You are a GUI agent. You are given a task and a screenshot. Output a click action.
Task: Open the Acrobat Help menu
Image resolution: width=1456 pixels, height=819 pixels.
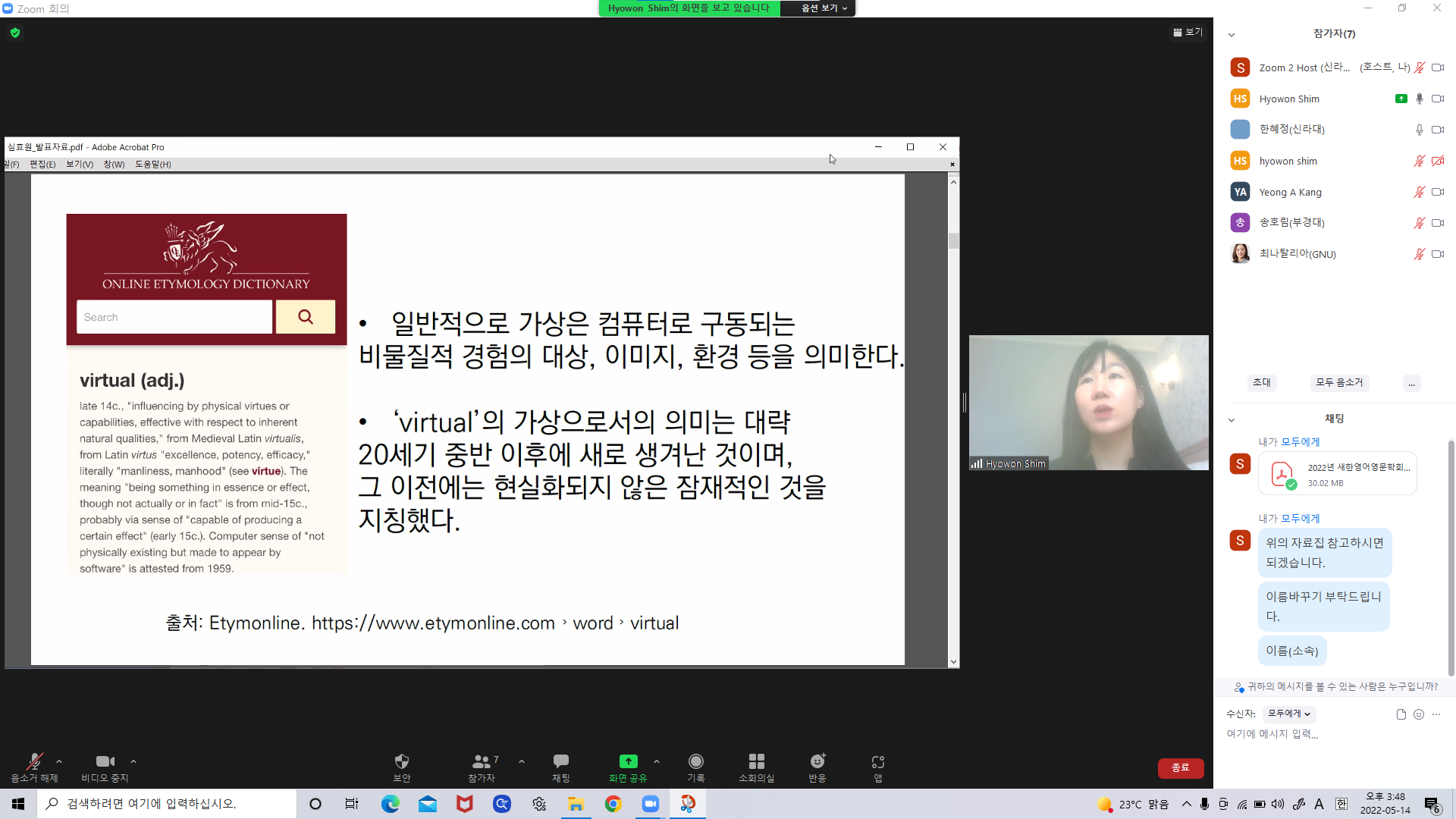(x=152, y=165)
